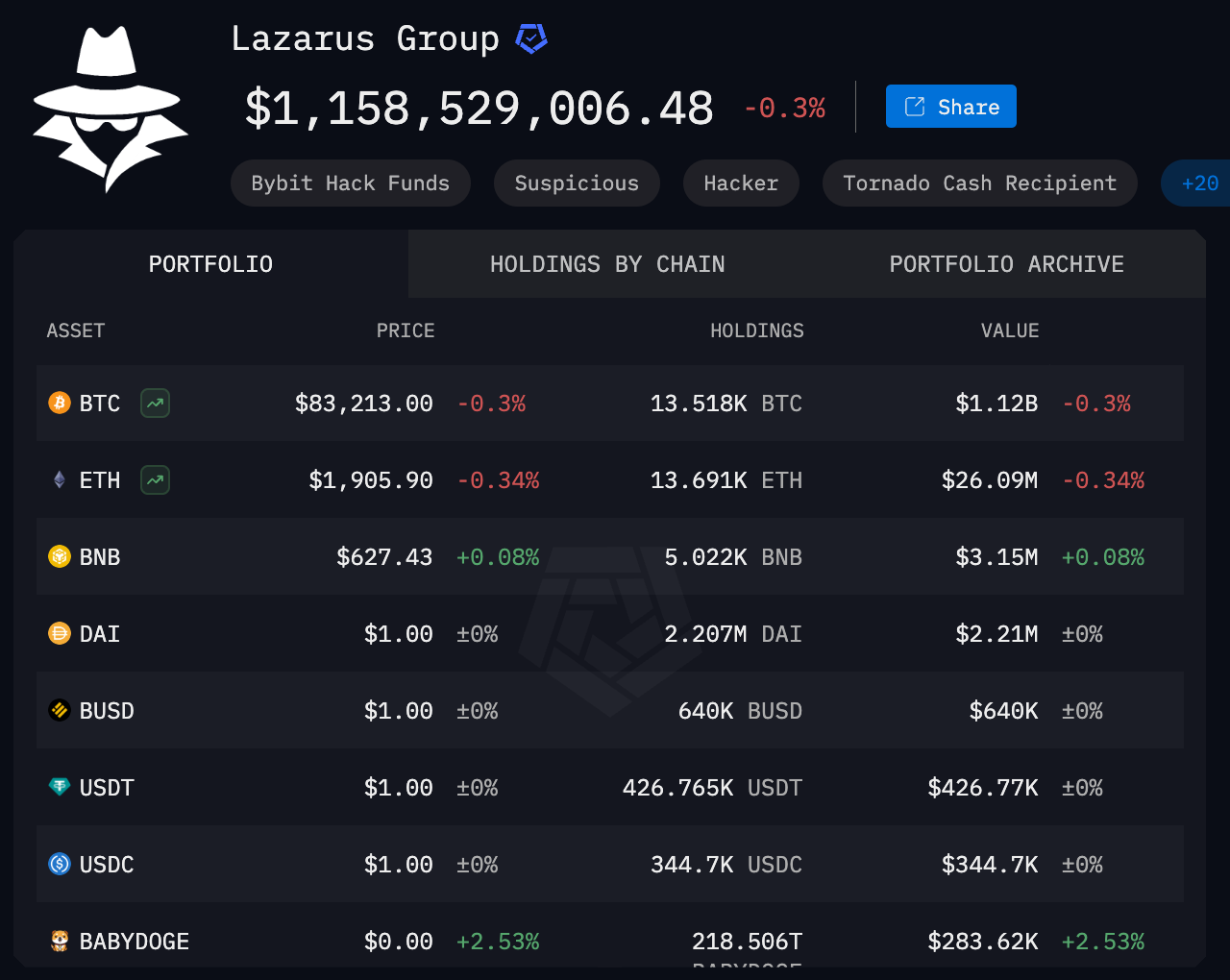Click the ETH coin icon
This screenshot has width=1230, height=980.
click(x=60, y=479)
